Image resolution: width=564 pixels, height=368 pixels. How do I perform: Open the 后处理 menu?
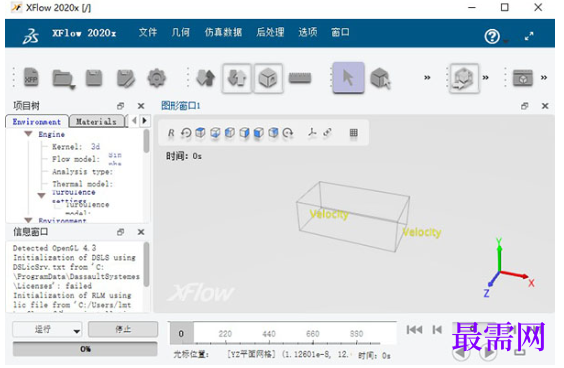(x=270, y=32)
